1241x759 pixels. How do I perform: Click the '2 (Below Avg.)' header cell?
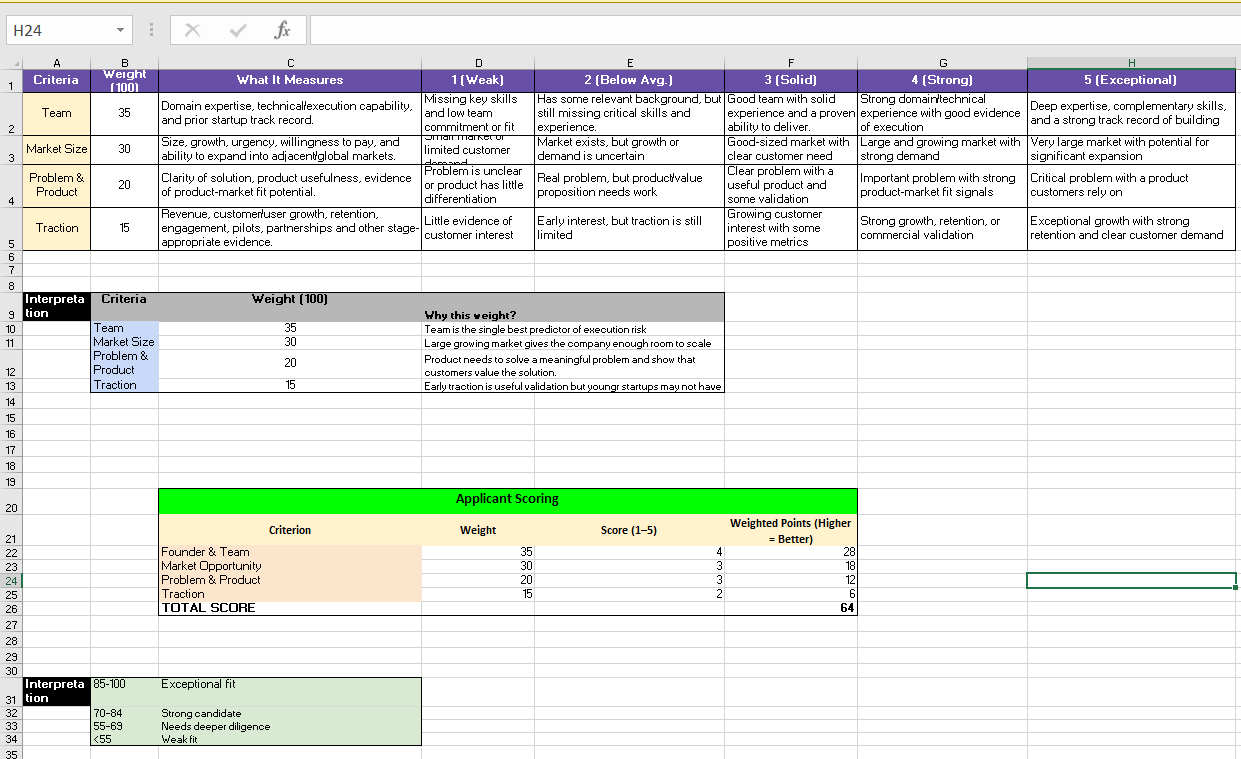[629, 80]
